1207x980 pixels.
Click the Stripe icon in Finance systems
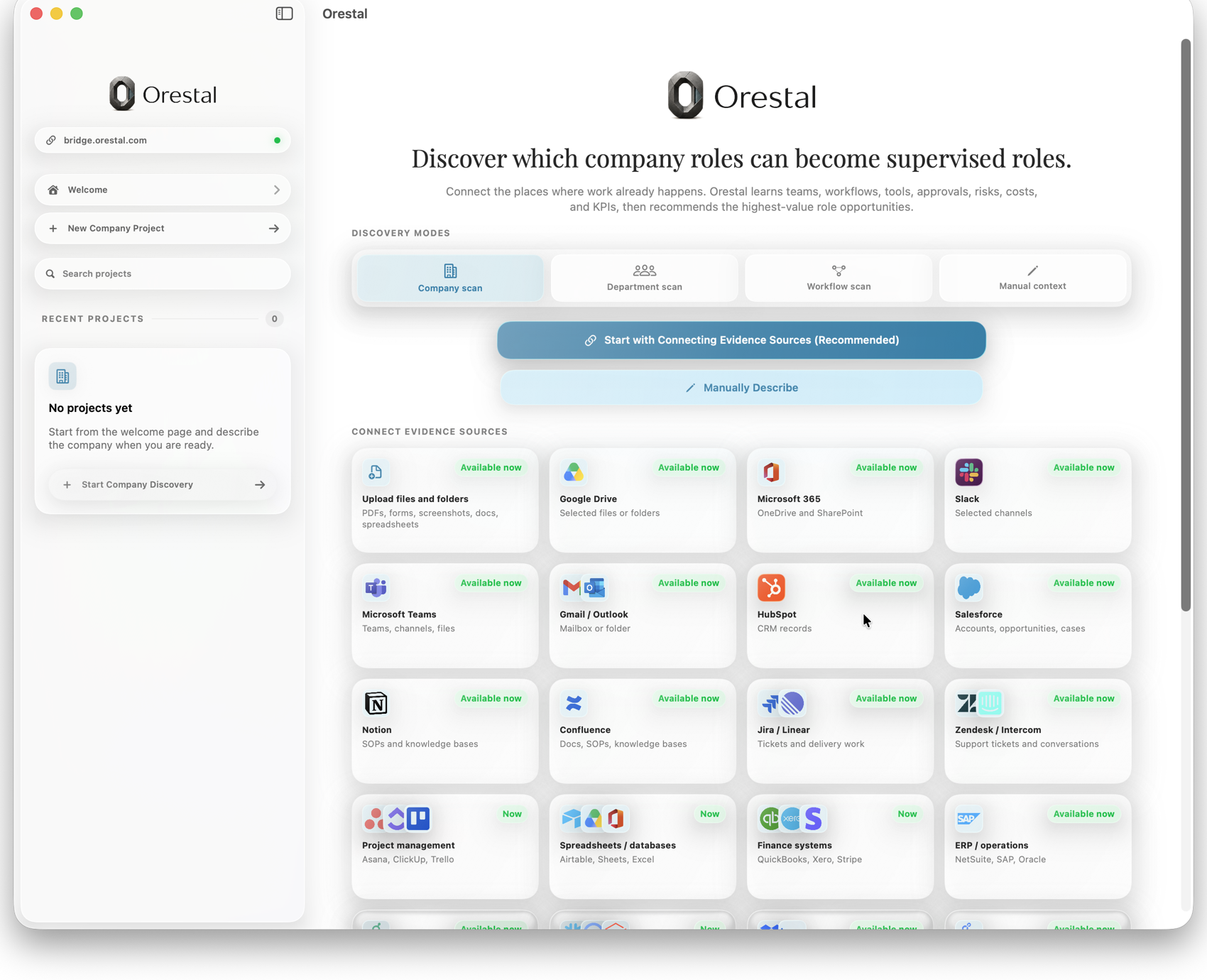[x=814, y=818]
